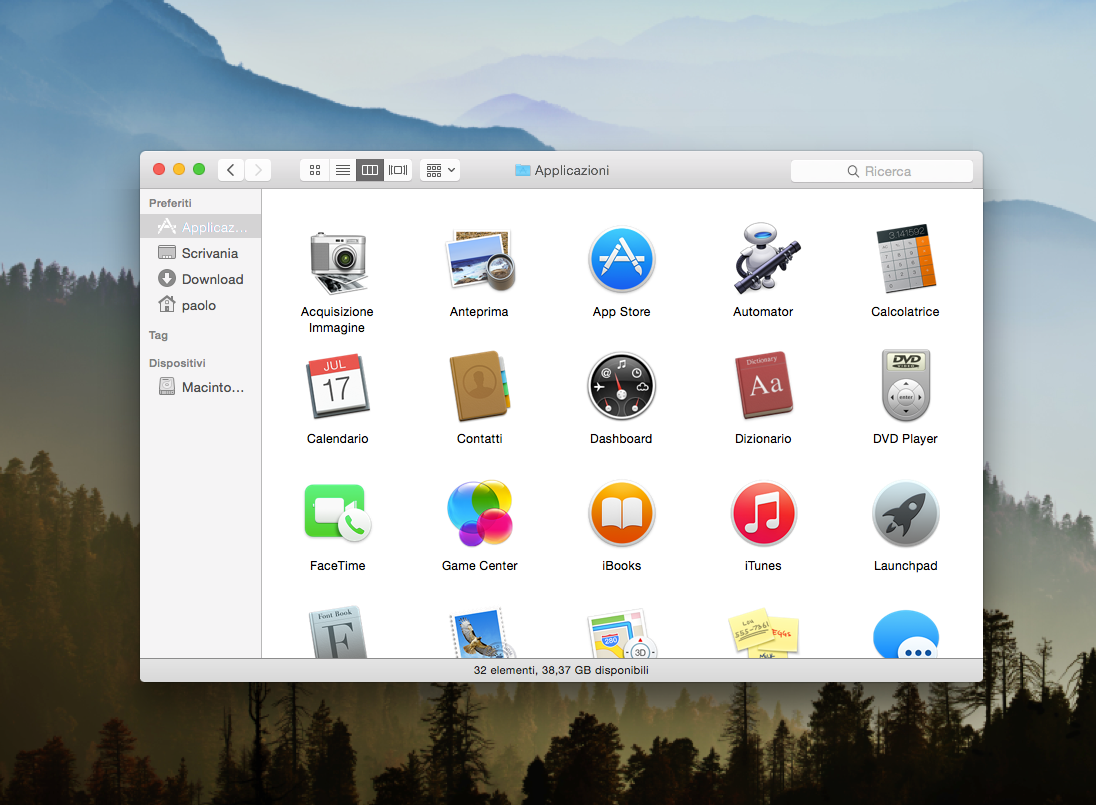
Task: Open the Macintosh disk in Dispositivi
Action: tap(201, 386)
